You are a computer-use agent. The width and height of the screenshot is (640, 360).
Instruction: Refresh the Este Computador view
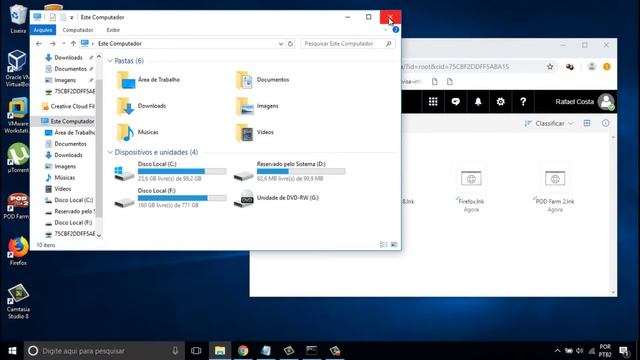tap(290, 44)
